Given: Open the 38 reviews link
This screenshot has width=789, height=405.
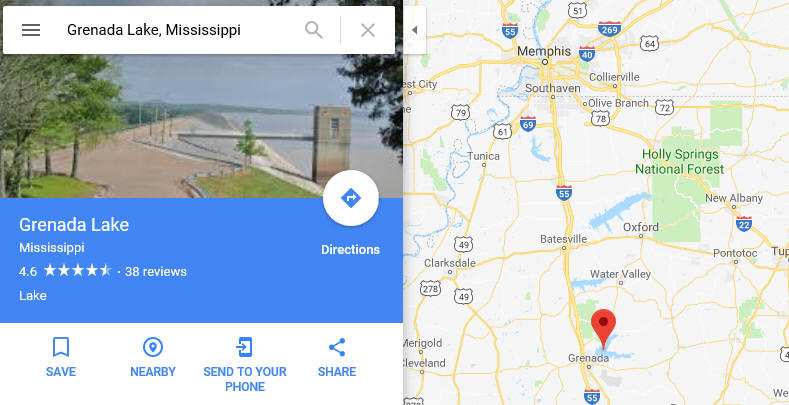Looking at the screenshot, I should [155, 272].
